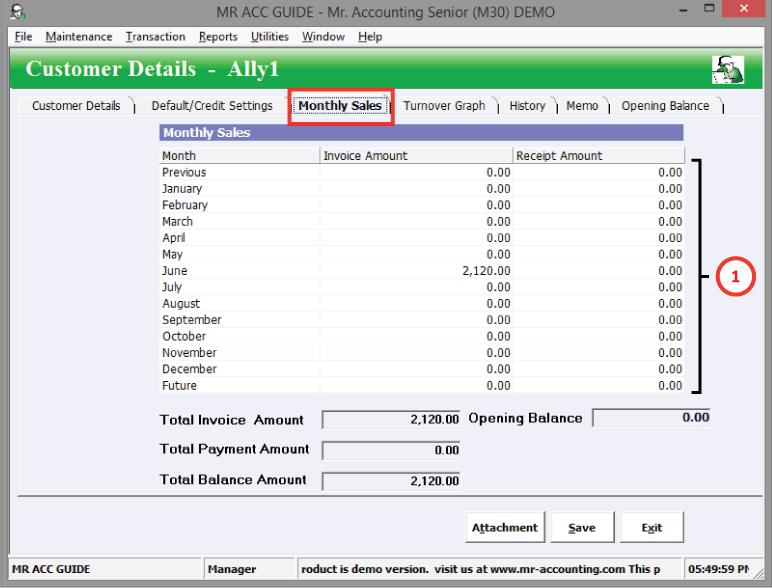Select the Future row
The image size is (772, 588).
click(421, 386)
